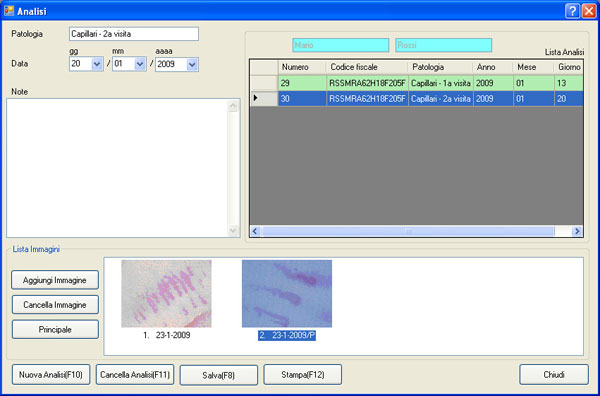Select row number 30 cell
The image size is (600, 396).
click(x=302, y=99)
